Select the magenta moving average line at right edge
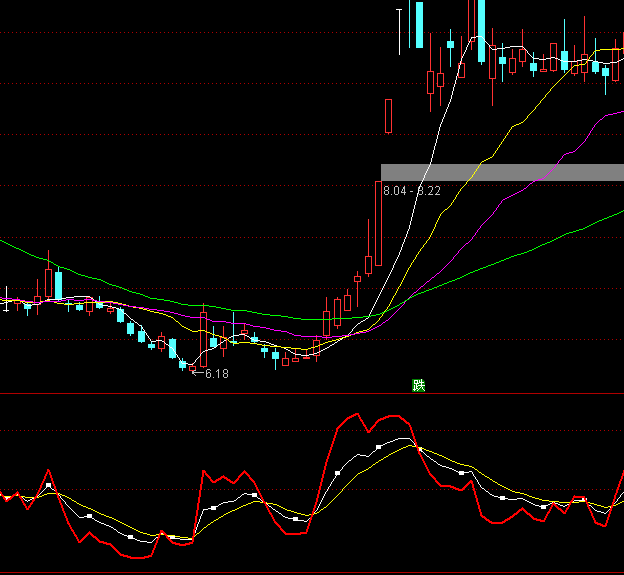Image resolution: width=624 pixels, height=575 pixels. (612, 114)
